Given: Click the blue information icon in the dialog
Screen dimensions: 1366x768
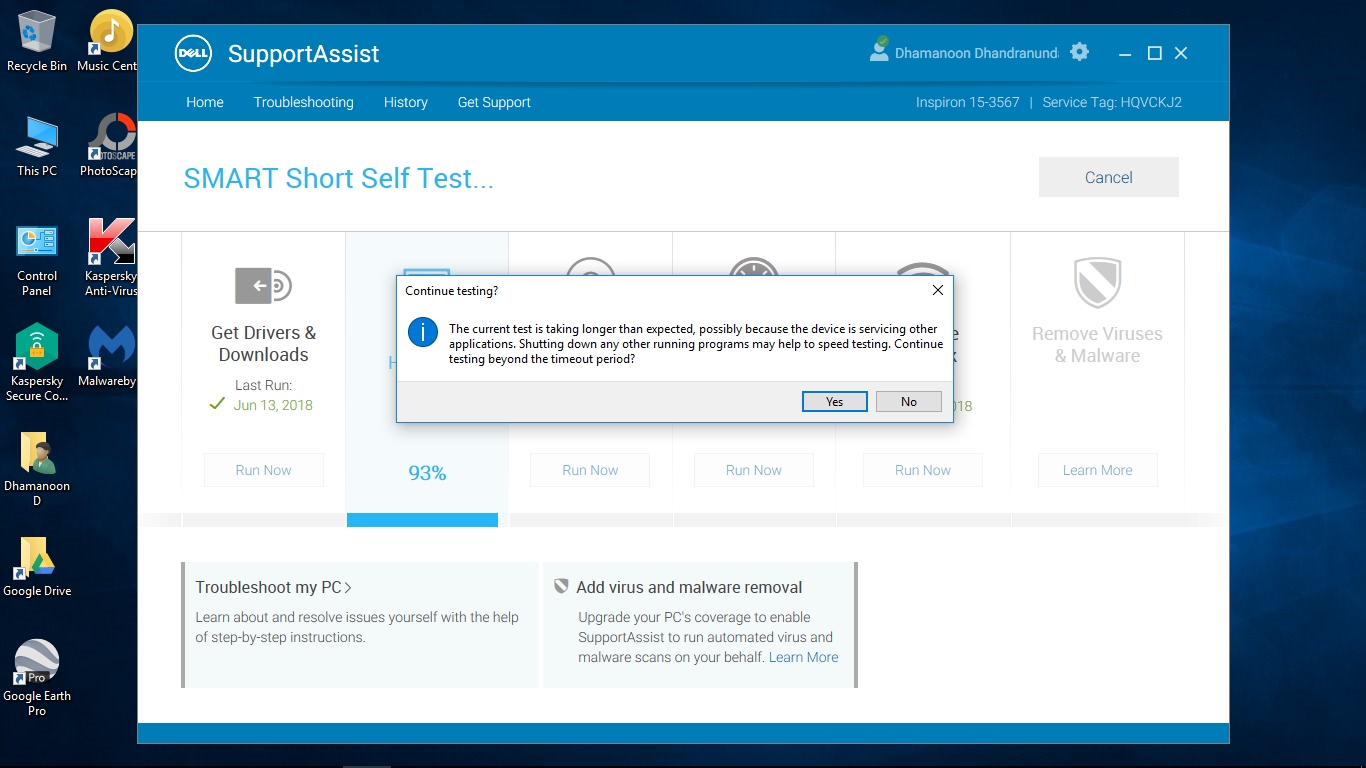Looking at the screenshot, I should point(423,333).
